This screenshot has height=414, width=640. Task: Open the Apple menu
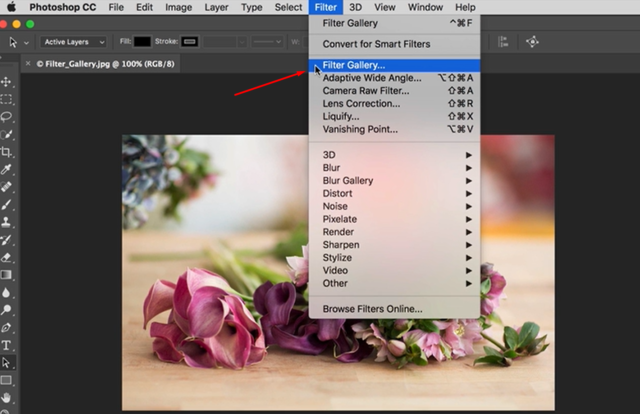pyautogui.click(x=11, y=7)
